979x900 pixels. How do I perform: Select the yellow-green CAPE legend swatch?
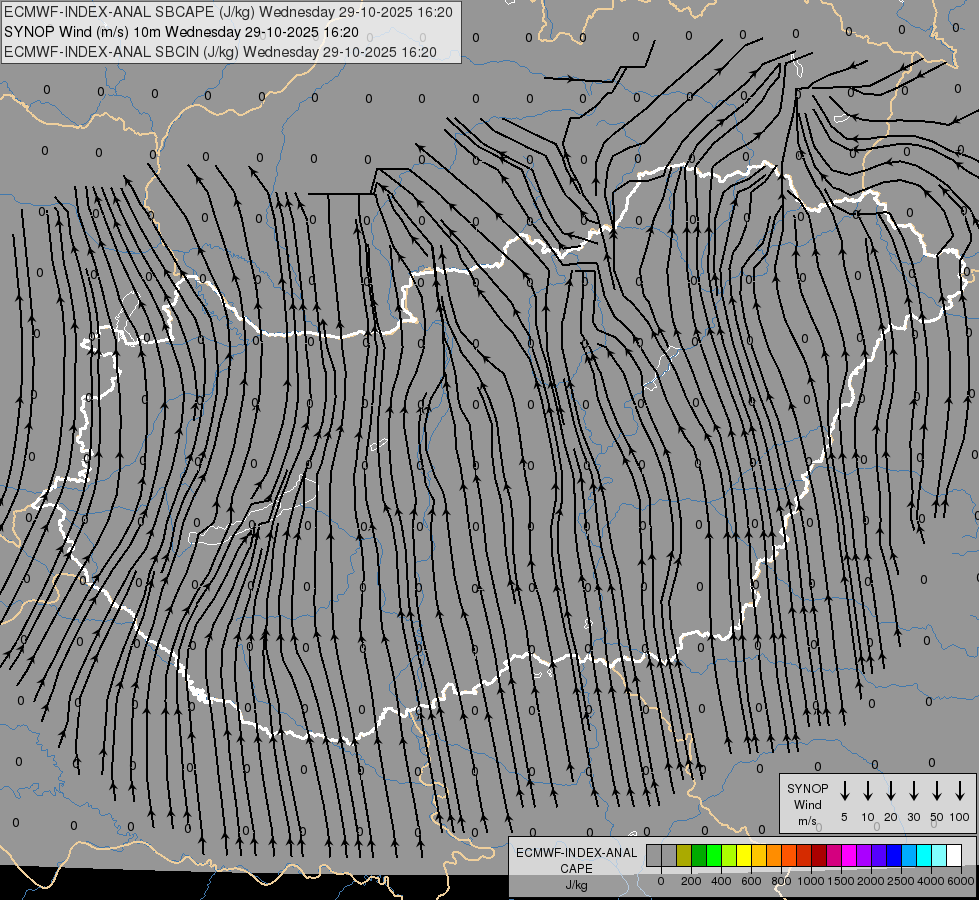(x=729, y=855)
